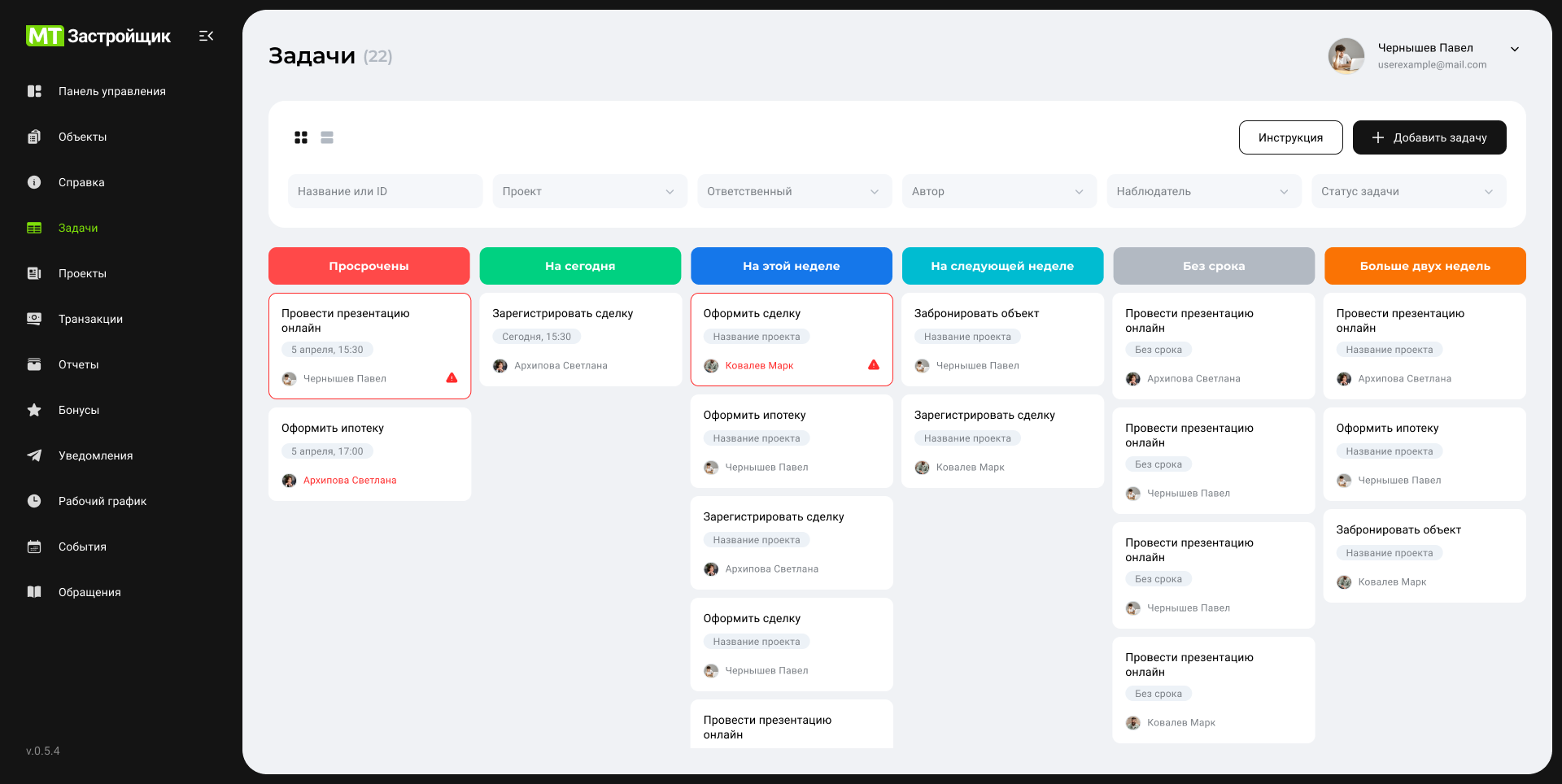Open the Рабочий график clock icon
This screenshot has width=1562, height=784.
34,501
